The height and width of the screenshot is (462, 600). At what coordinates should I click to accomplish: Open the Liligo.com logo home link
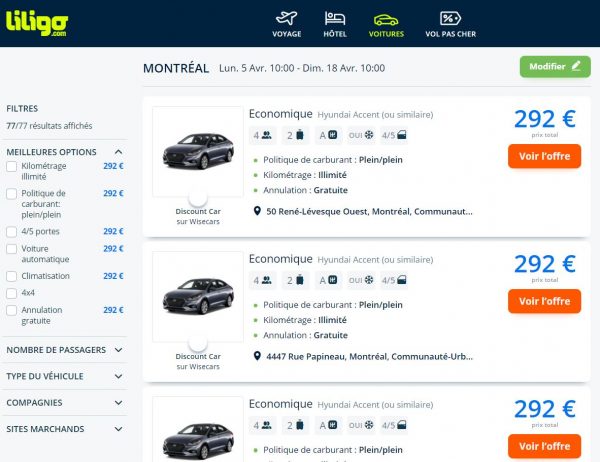(37, 23)
